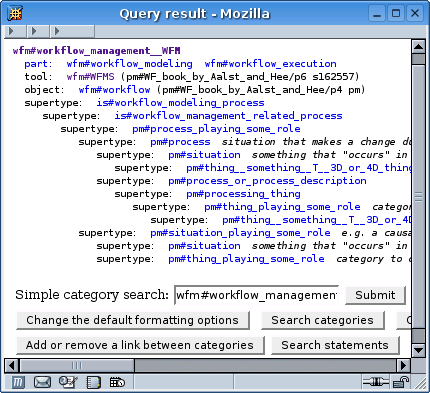
Task: Open the Mail envelope icon
Action: tap(42, 382)
